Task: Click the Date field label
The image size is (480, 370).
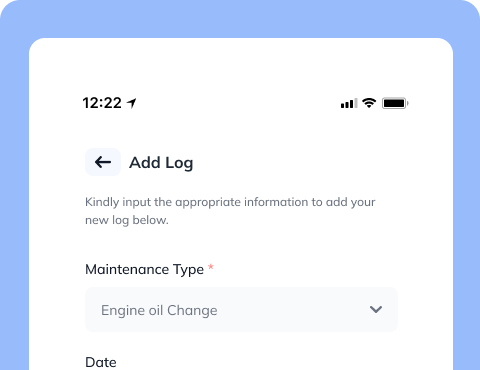Action: 101,362
